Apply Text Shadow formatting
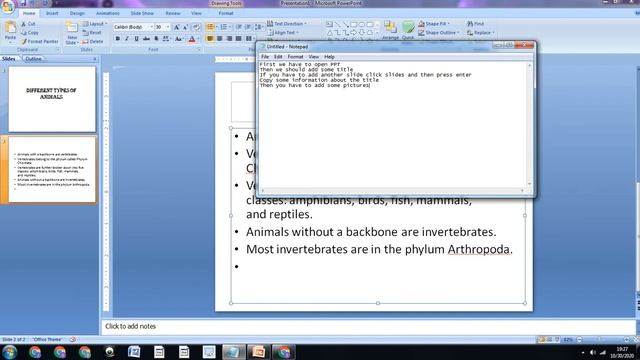 coord(156,38)
